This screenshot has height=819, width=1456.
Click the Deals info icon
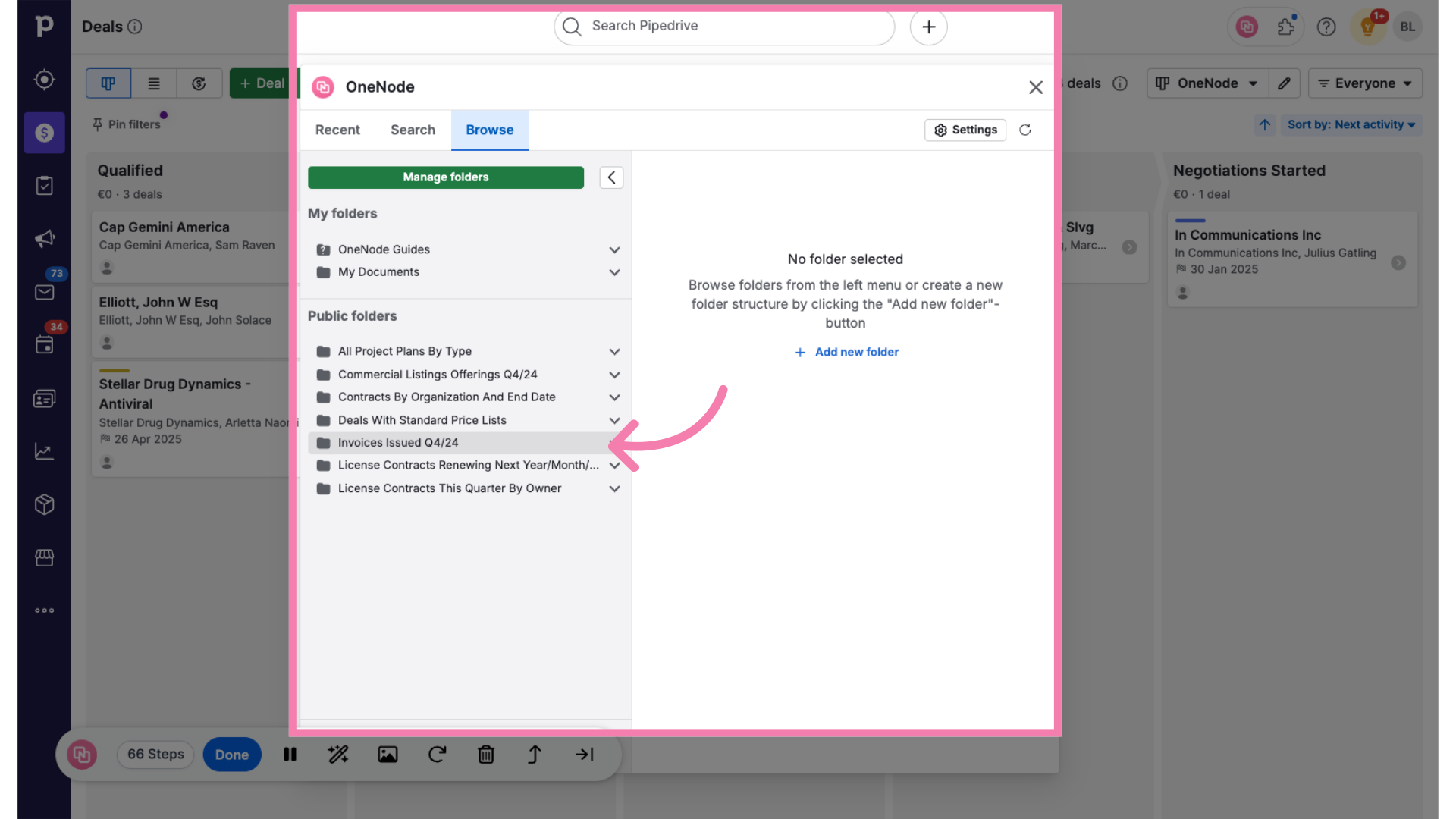coord(135,27)
